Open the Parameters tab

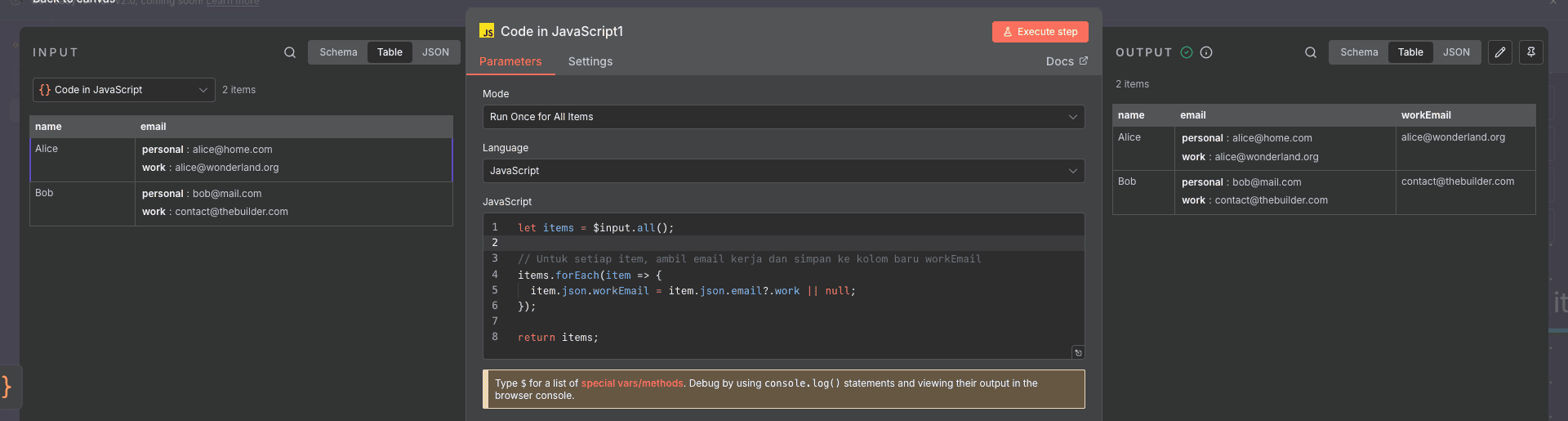[510, 61]
